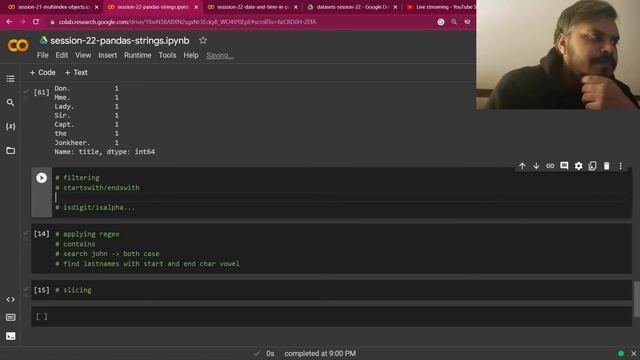
Task: Copy link to the selected cell
Action: 550,166
